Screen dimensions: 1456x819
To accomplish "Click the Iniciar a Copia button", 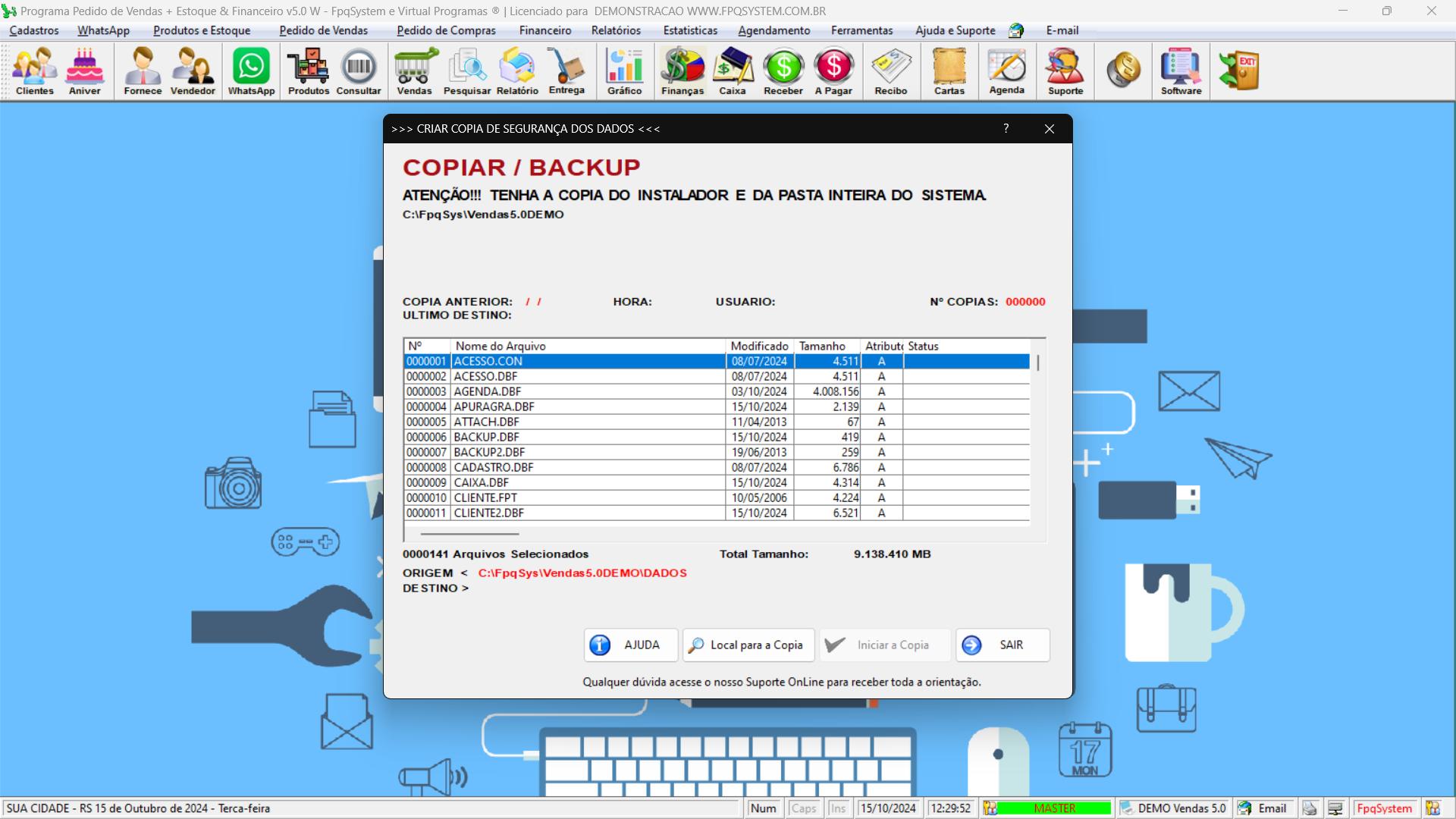I will [885, 645].
